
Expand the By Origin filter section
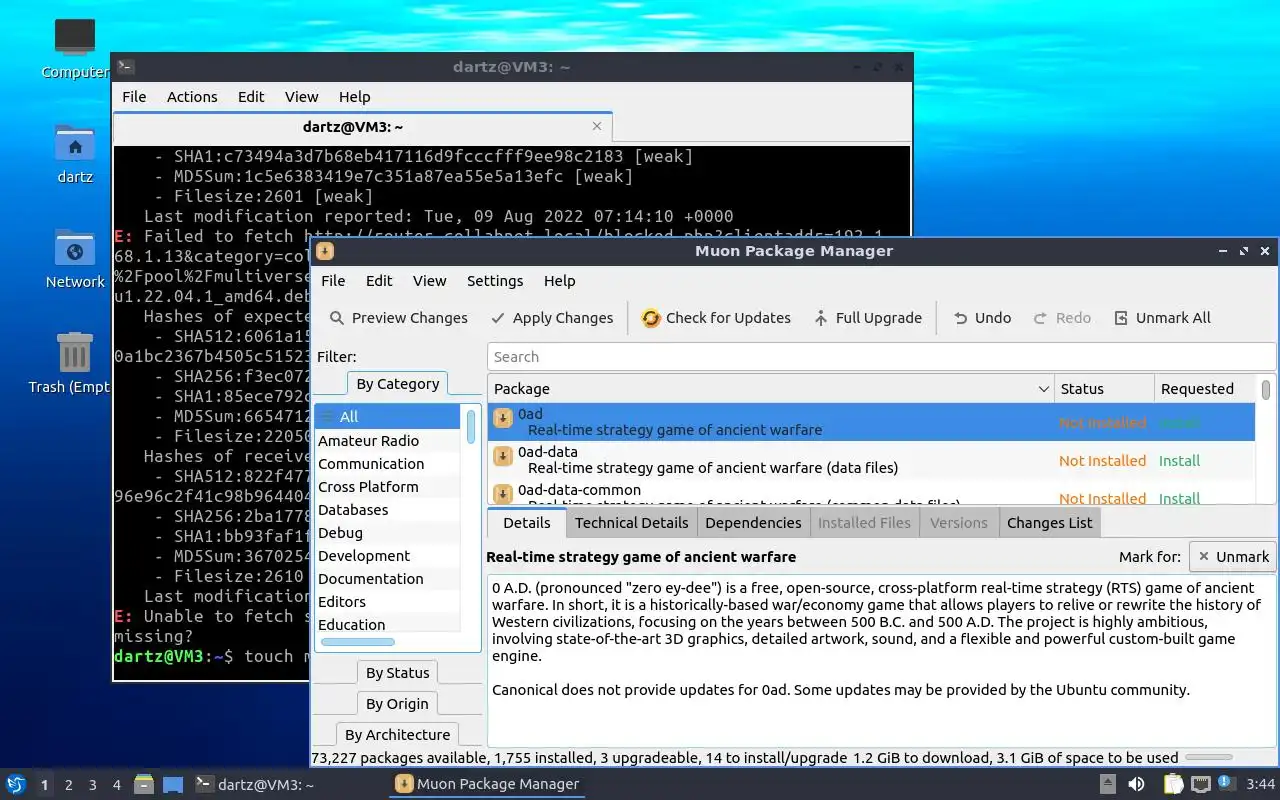pos(397,704)
